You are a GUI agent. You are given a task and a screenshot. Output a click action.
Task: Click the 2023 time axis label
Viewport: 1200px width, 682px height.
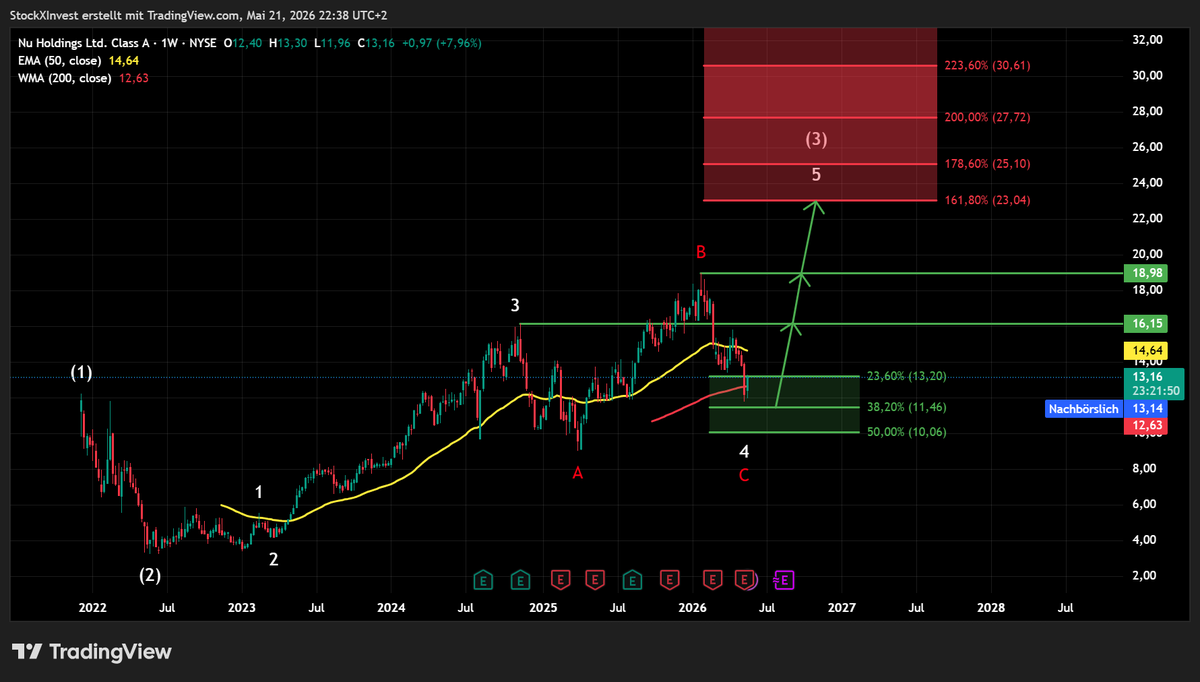(x=242, y=607)
